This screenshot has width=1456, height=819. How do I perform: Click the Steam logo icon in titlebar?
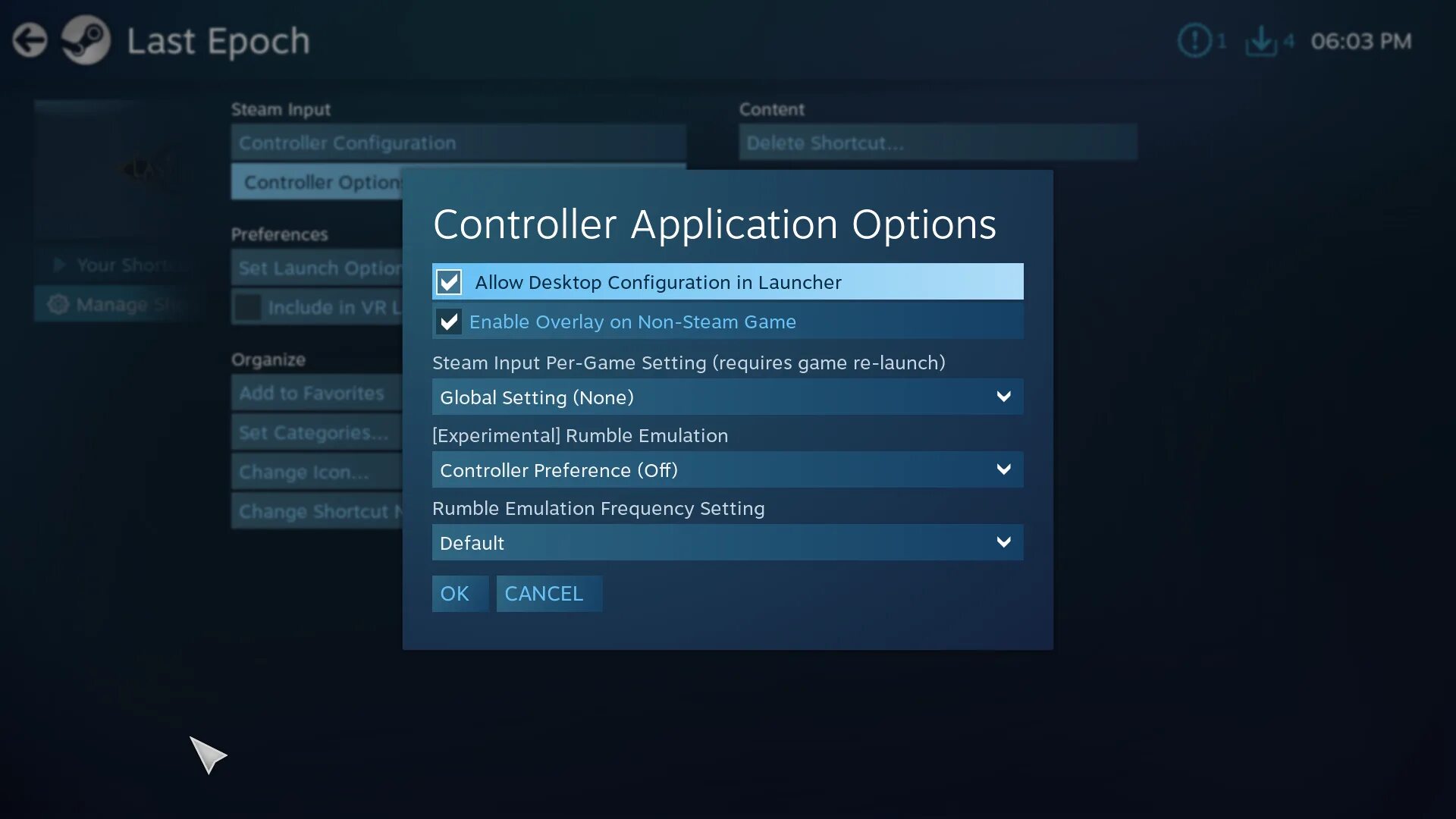point(86,39)
